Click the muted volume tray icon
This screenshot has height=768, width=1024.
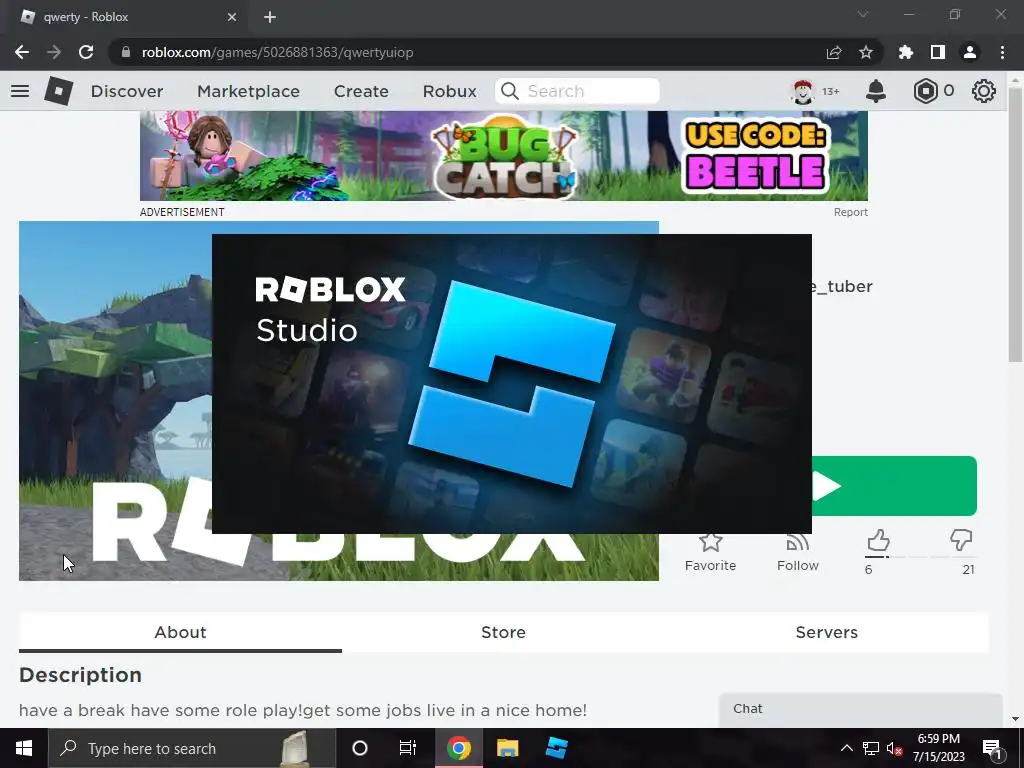point(894,748)
